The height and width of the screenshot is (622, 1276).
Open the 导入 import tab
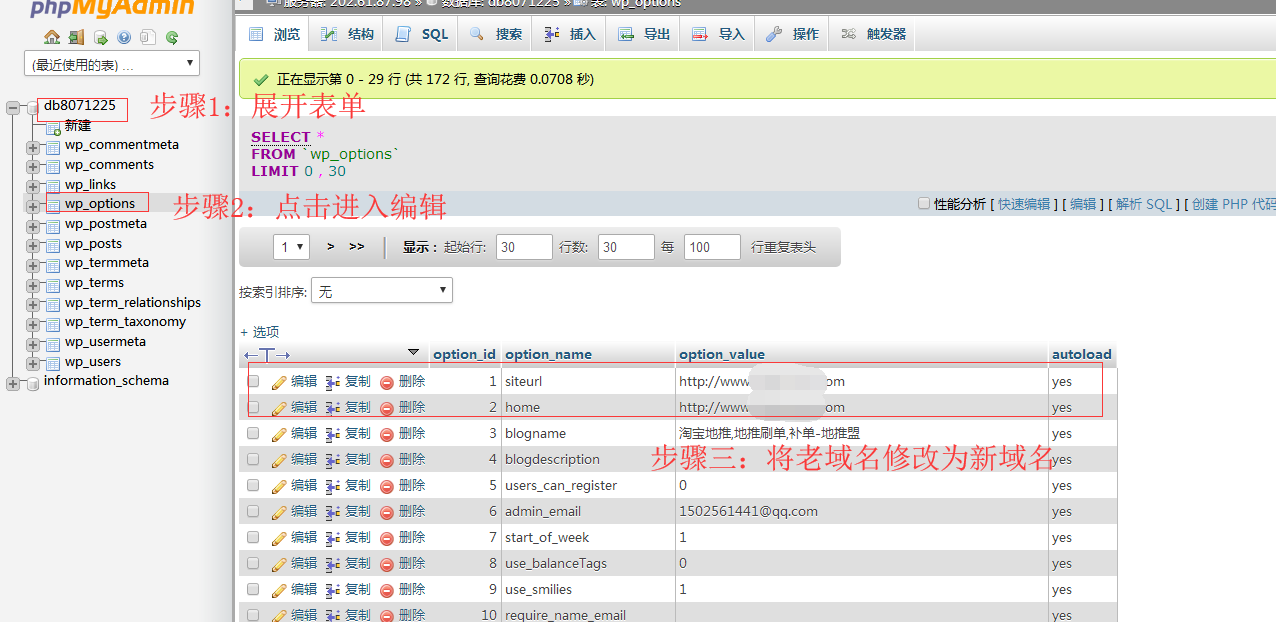[718, 34]
